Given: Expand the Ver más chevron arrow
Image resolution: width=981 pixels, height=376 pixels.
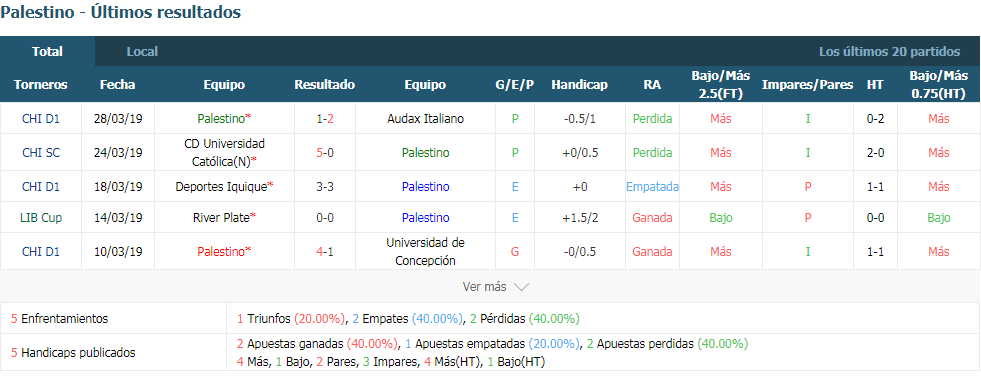Looking at the screenshot, I should point(521,287).
